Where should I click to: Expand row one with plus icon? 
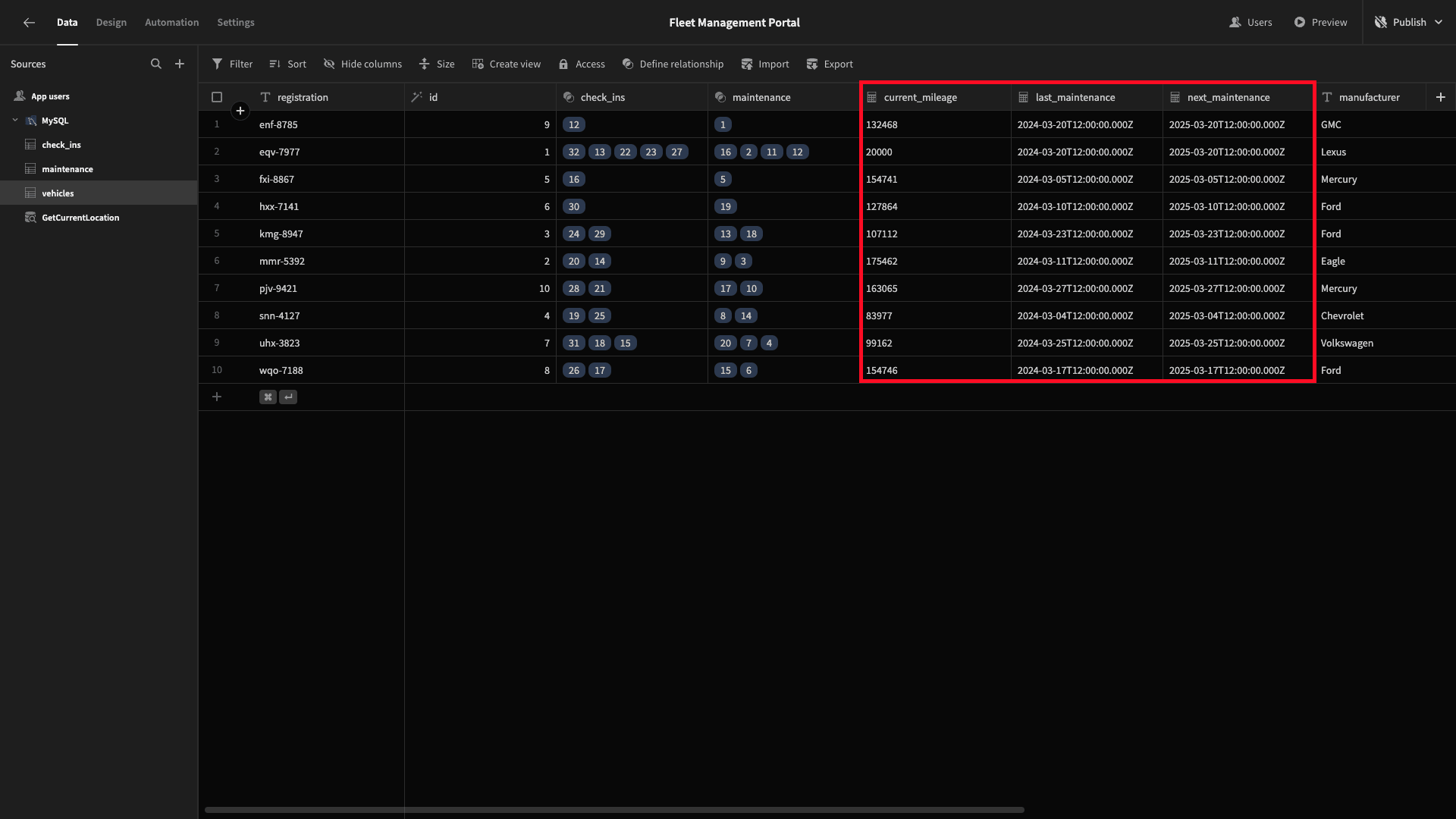pos(240,111)
